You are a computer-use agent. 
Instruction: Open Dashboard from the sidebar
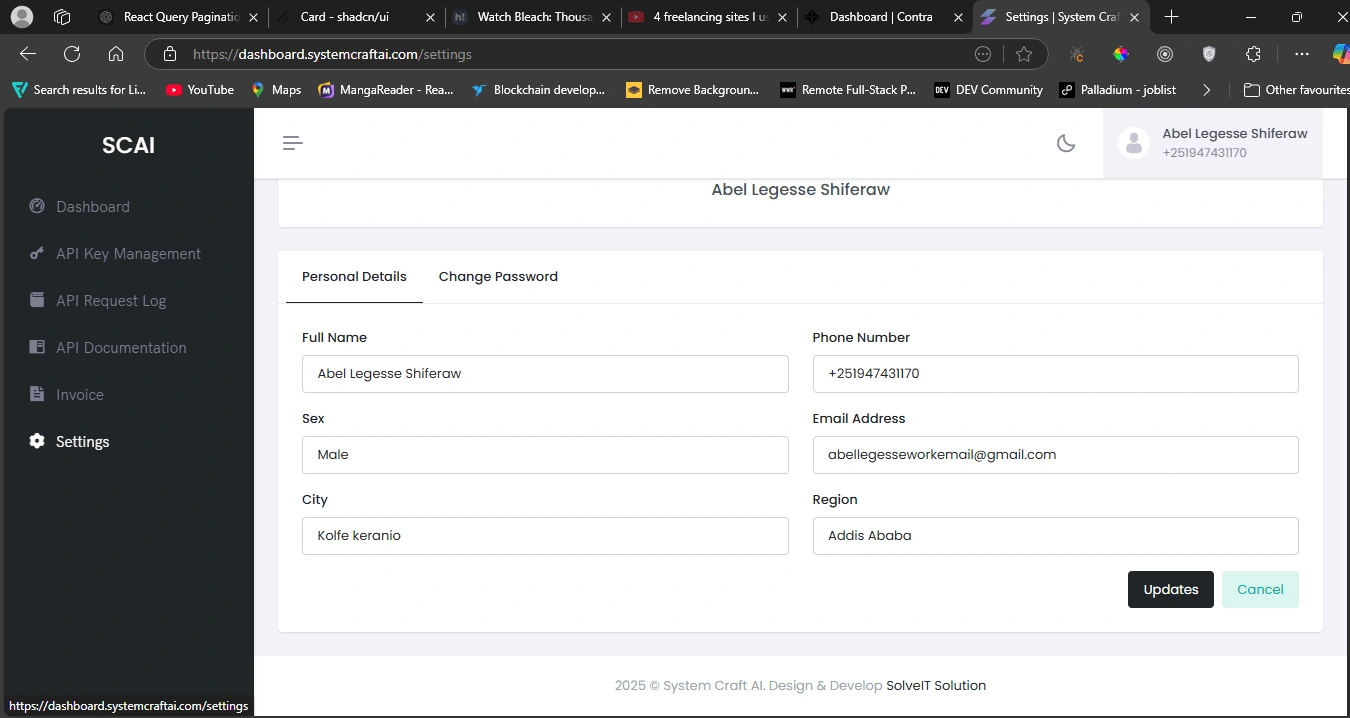click(x=92, y=207)
